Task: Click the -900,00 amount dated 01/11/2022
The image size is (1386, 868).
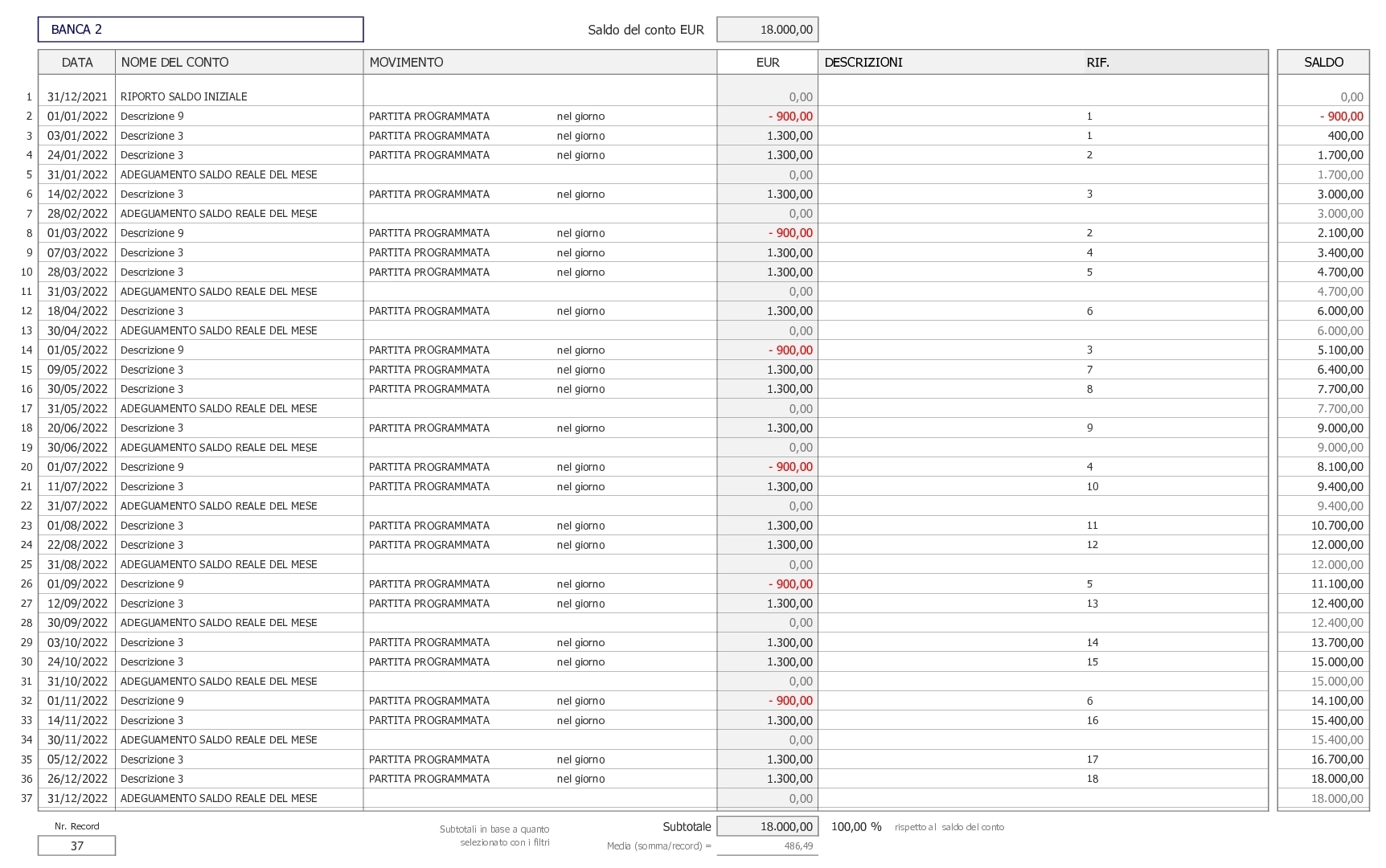Action: 790,701
